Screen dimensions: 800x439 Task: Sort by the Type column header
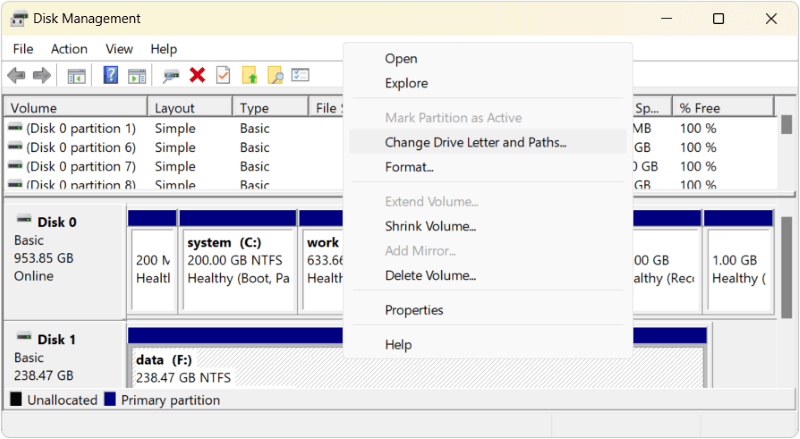tap(270, 108)
